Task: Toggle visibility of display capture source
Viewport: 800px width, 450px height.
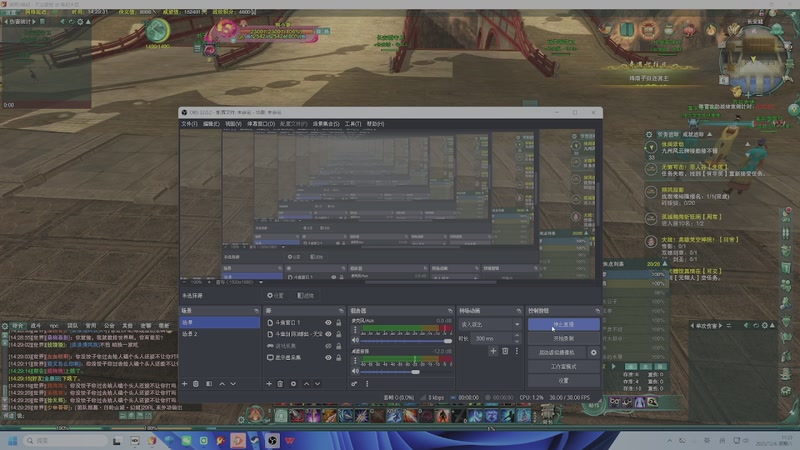Action: pos(328,358)
